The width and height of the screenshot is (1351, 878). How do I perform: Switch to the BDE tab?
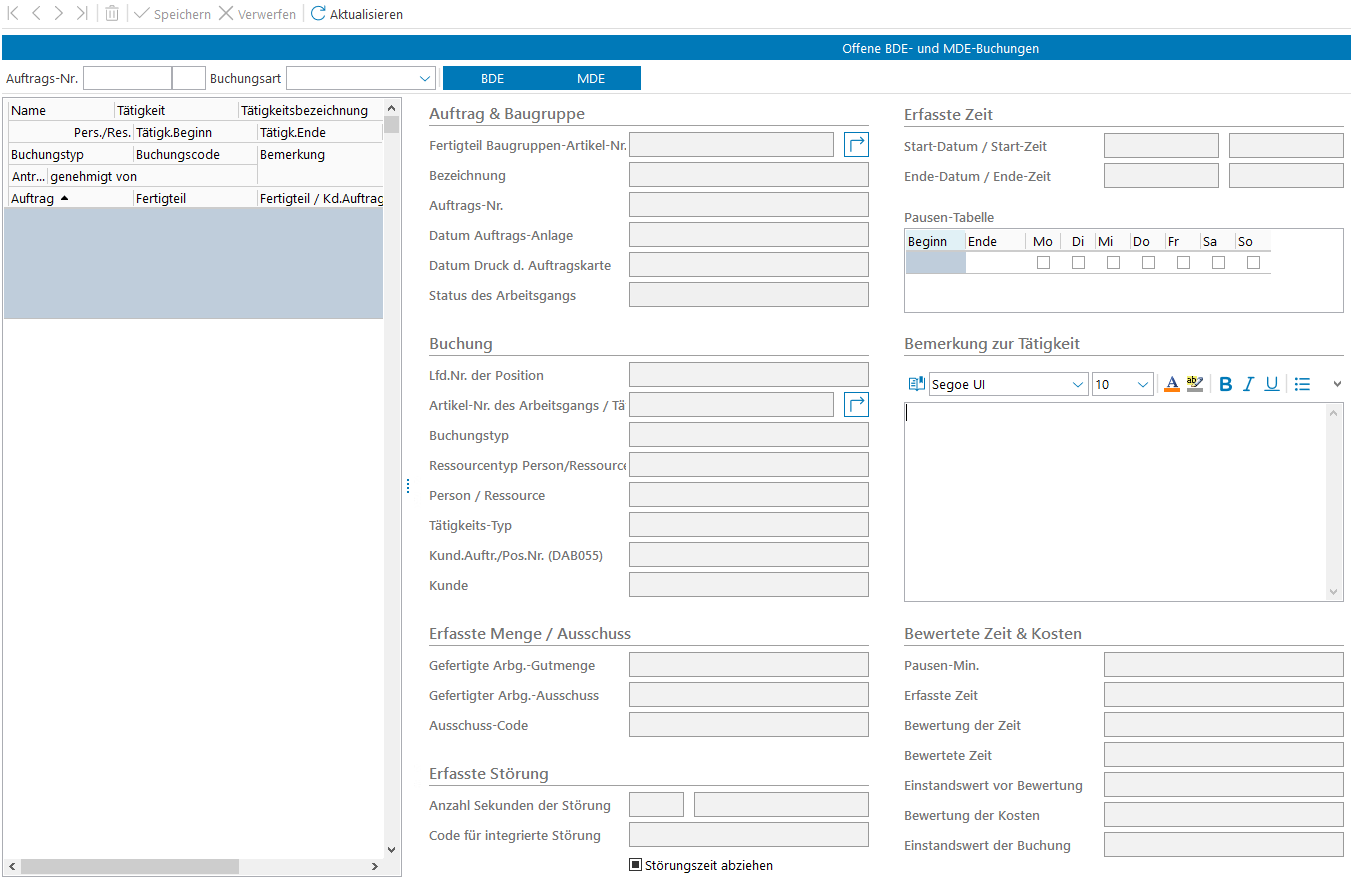(492, 78)
